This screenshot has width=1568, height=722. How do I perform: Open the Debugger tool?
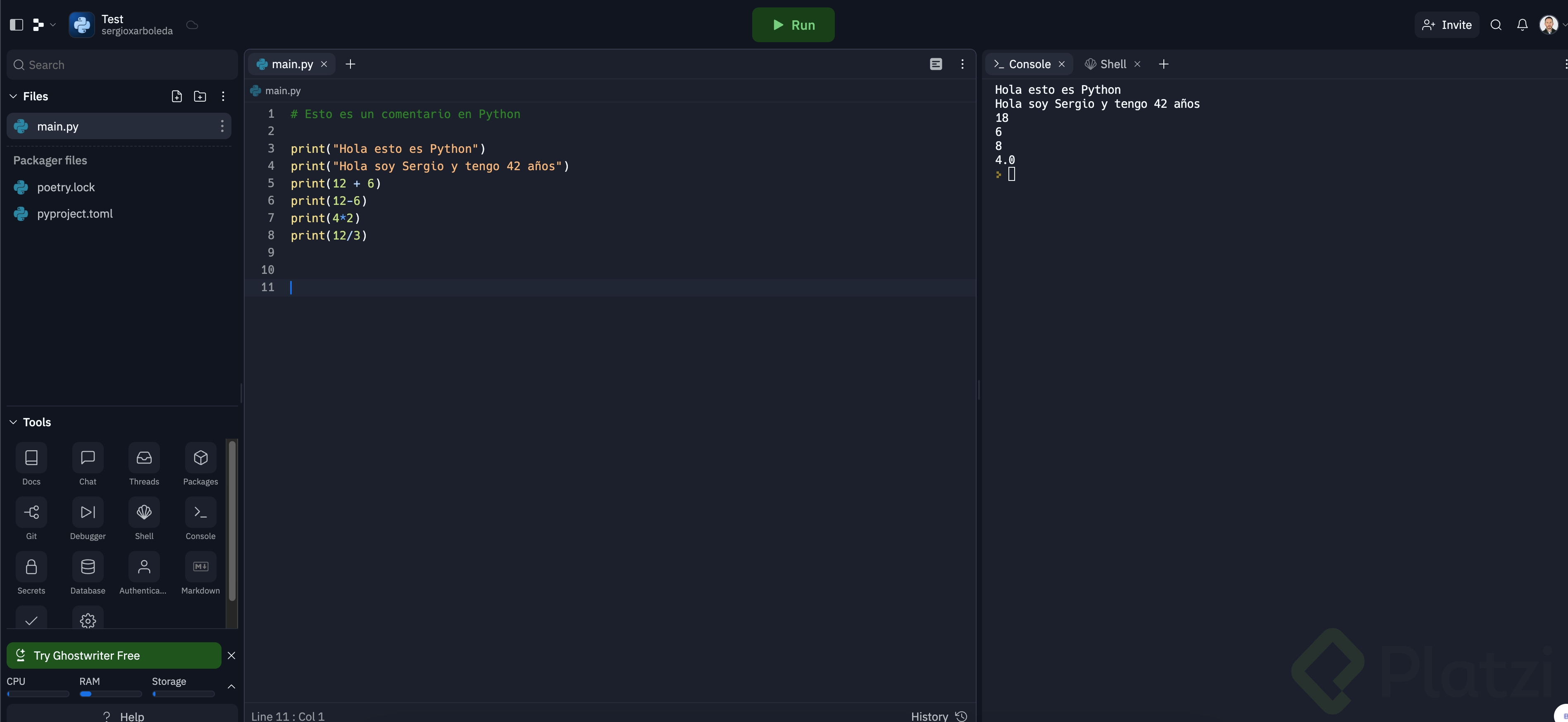click(88, 519)
